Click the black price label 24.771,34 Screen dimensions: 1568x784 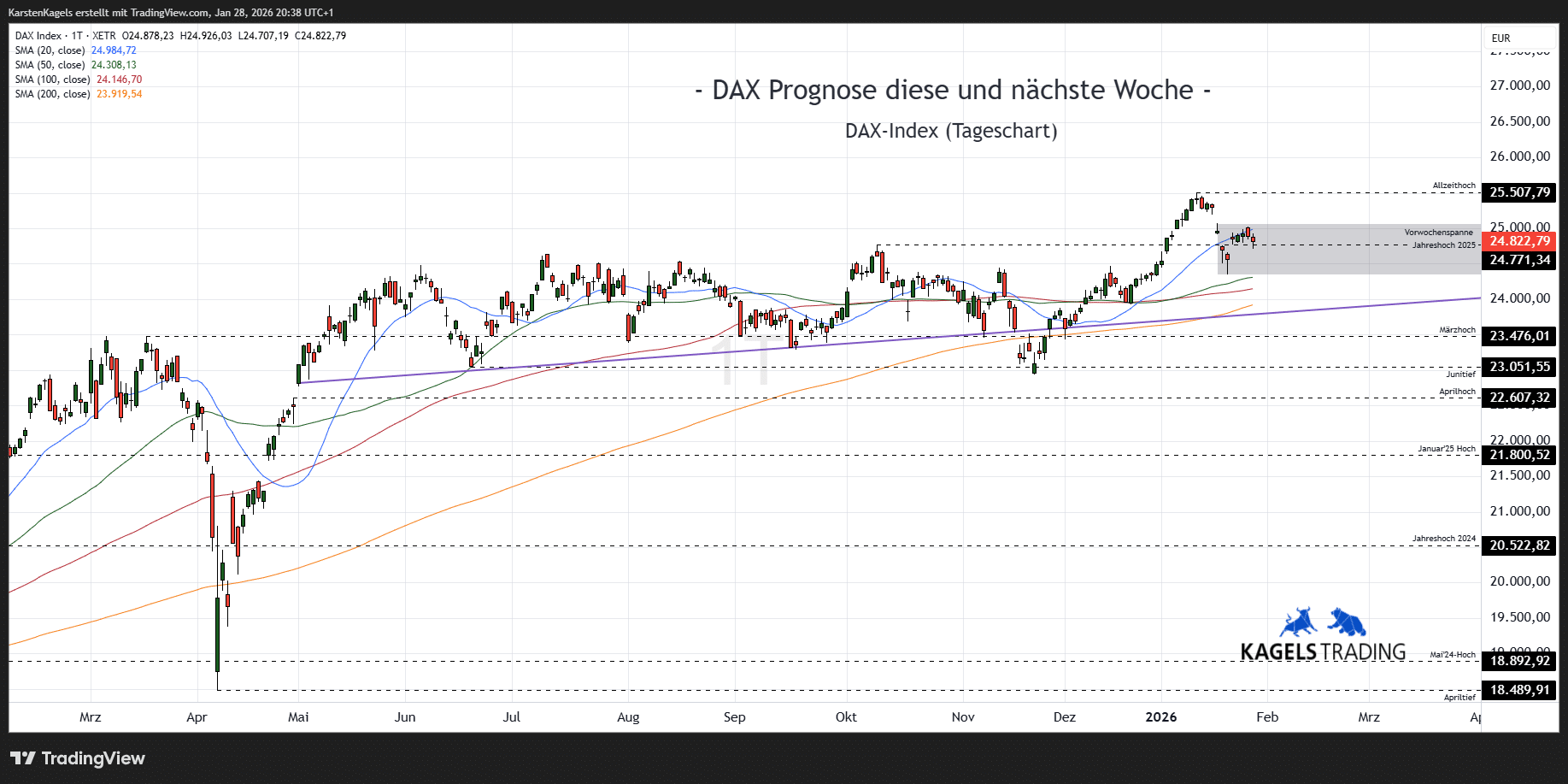(x=1520, y=262)
